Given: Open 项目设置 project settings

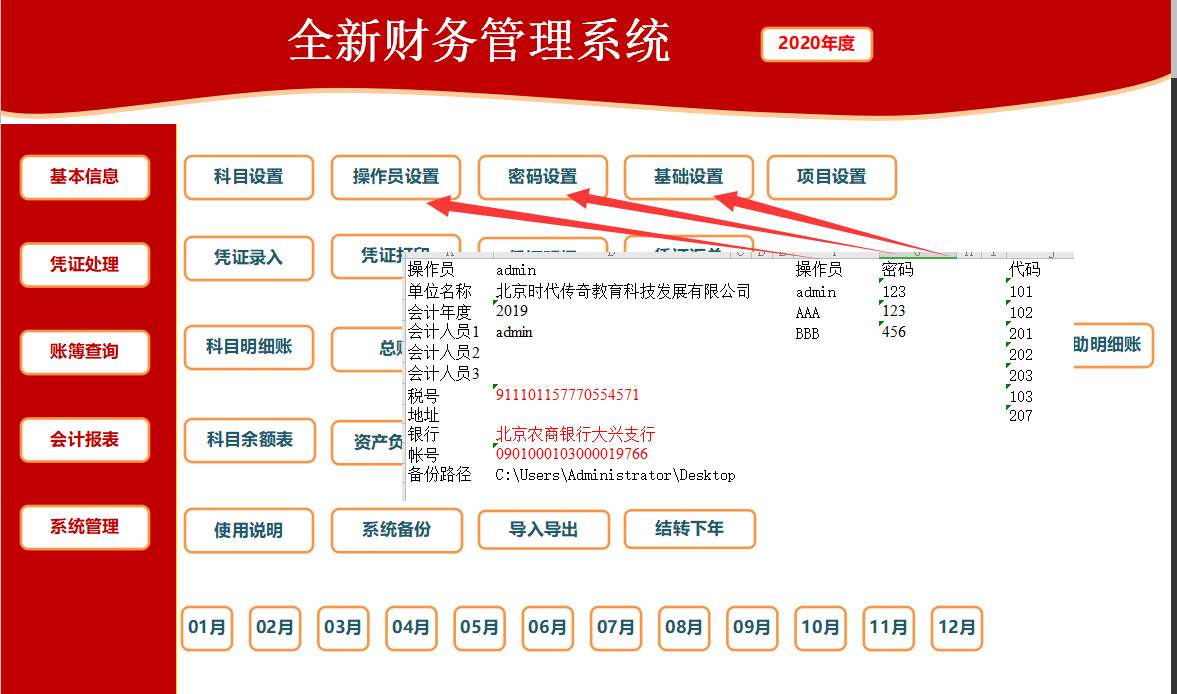Looking at the screenshot, I should (831, 177).
